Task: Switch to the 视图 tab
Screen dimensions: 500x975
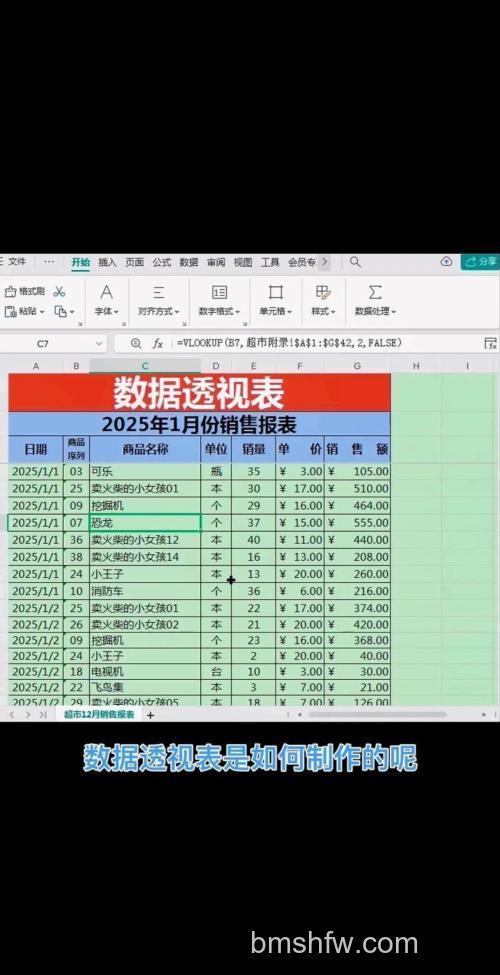Action: [x=243, y=262]
